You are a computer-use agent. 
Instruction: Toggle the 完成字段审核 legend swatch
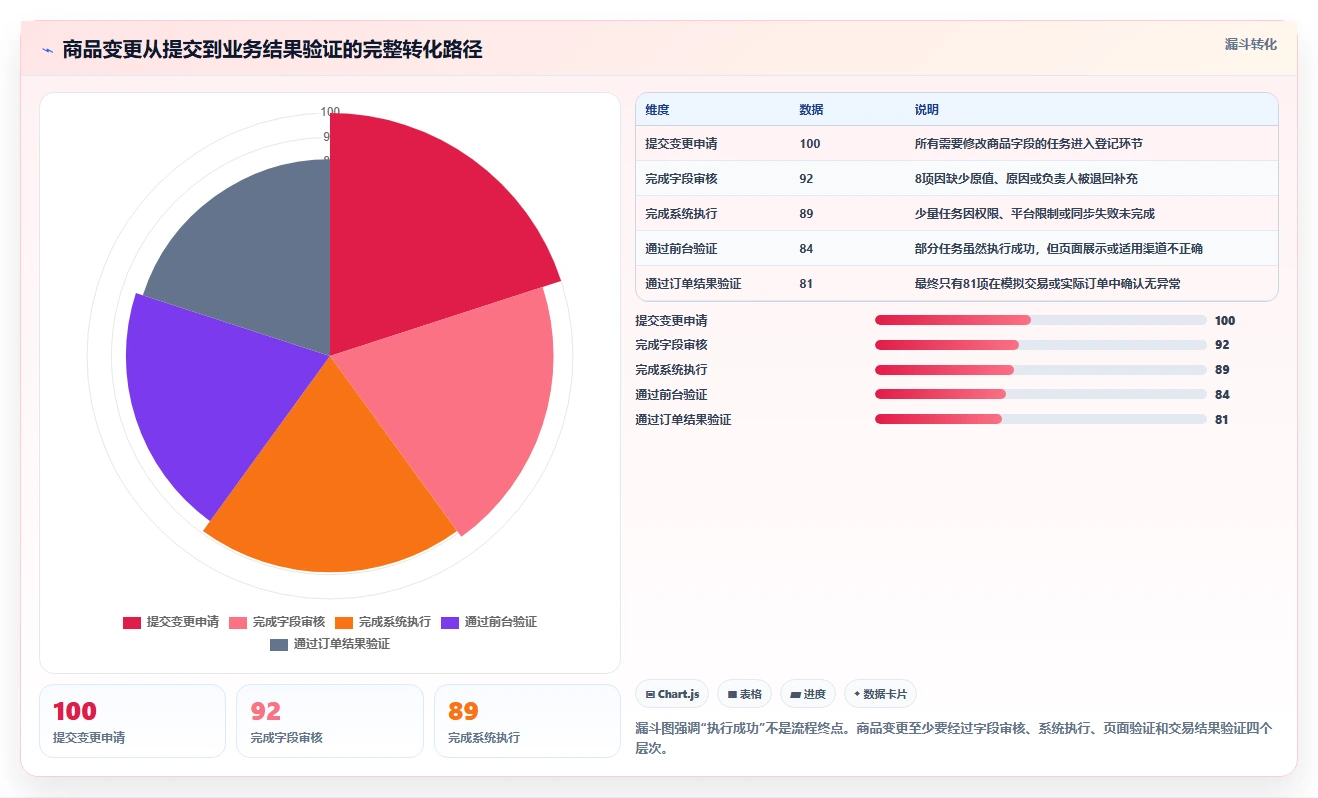click(x=238, y=622)
